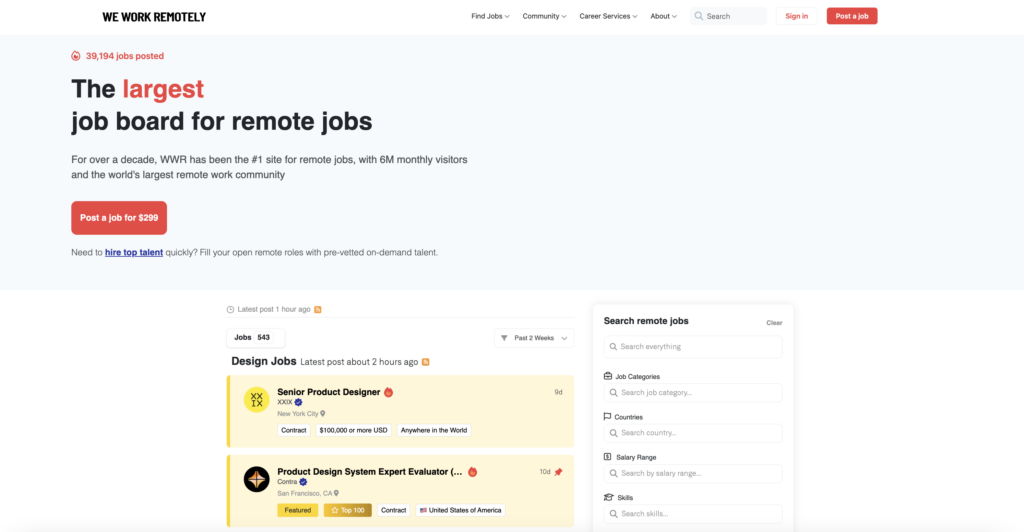Click the Search job category field

(x=693, y=393)
